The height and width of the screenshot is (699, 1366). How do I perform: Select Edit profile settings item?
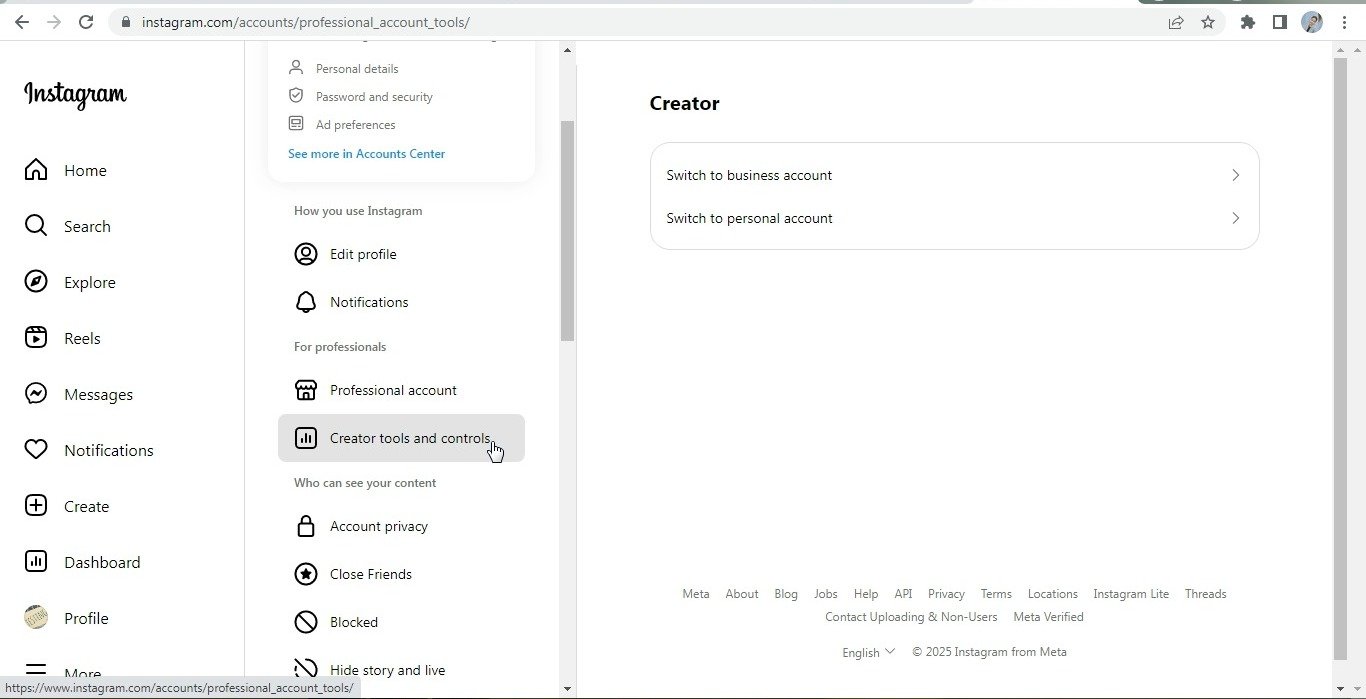point(401,254)
